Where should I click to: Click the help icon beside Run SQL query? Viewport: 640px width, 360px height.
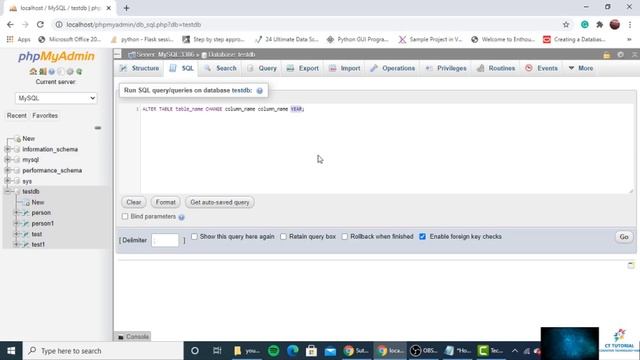[x=260, y=91]
